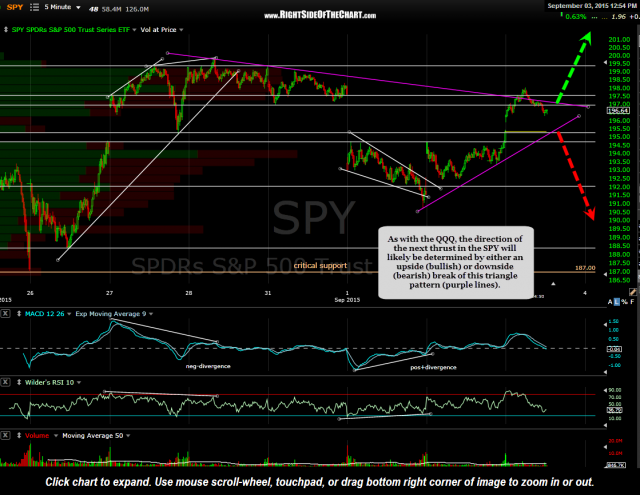Open the Volume indicator dropdown
Image resolution: width=640 pixels, height=495 pixels.
click(56, 435)
